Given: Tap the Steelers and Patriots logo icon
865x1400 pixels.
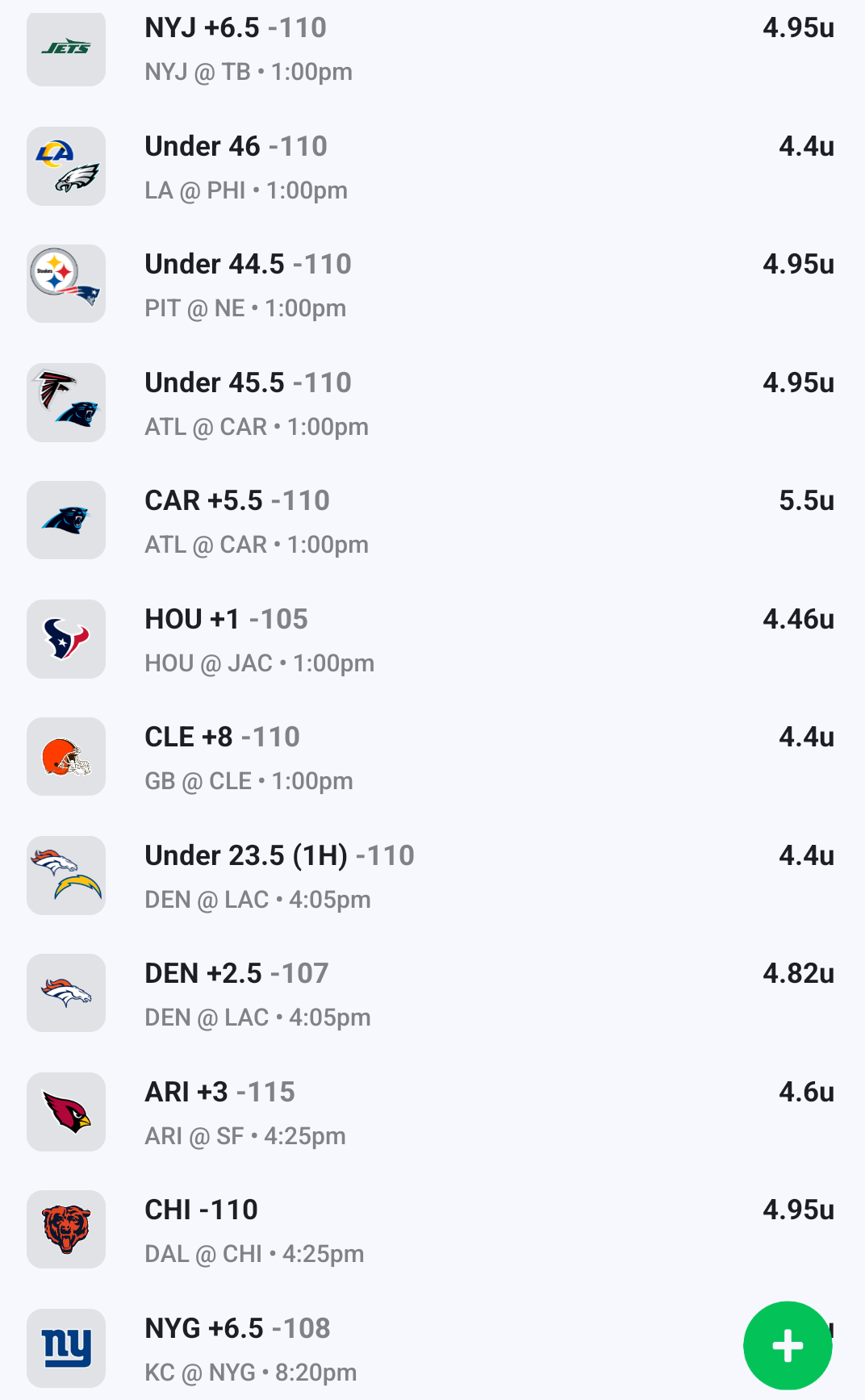Looking at the screenshot, I should (x=66, y=284).
